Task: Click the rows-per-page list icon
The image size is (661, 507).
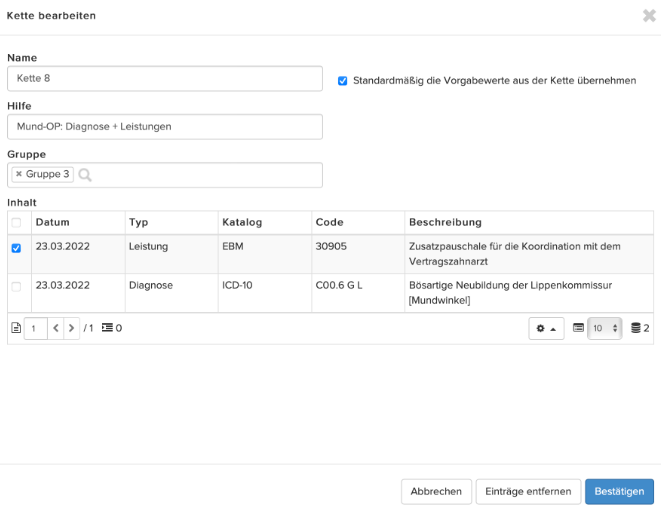Action: click(578, 327)
